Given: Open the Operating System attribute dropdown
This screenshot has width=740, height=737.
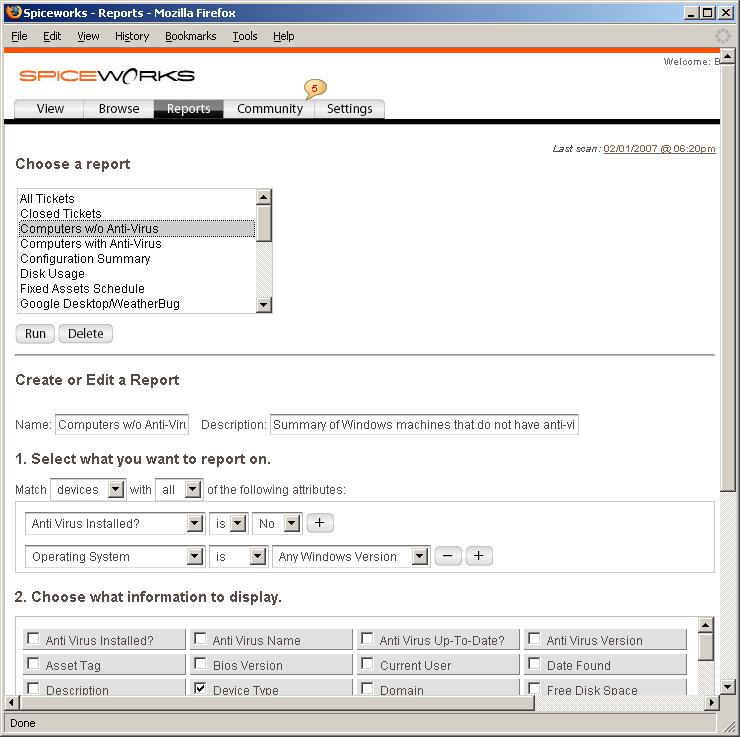Looking at the screenshot, I should (115, 556).
